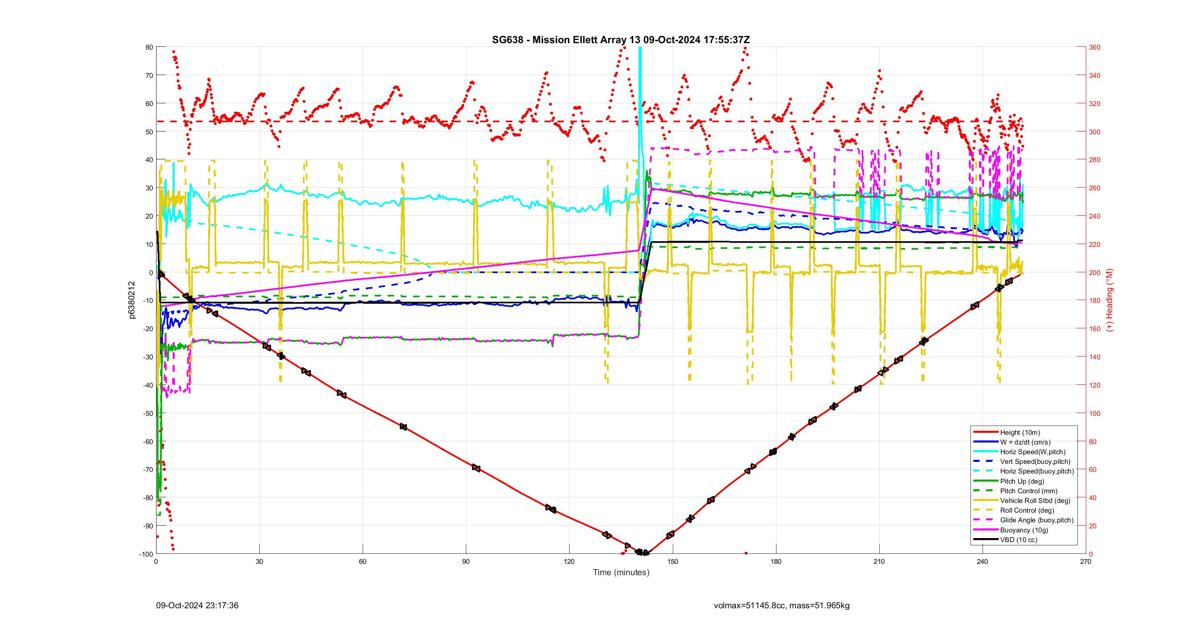The width and height of the screenshot is (1200, 622).
Task: Click the magenta Buoyancy line sample in legend
Action: pyautogui.click(x=984, y=530)
